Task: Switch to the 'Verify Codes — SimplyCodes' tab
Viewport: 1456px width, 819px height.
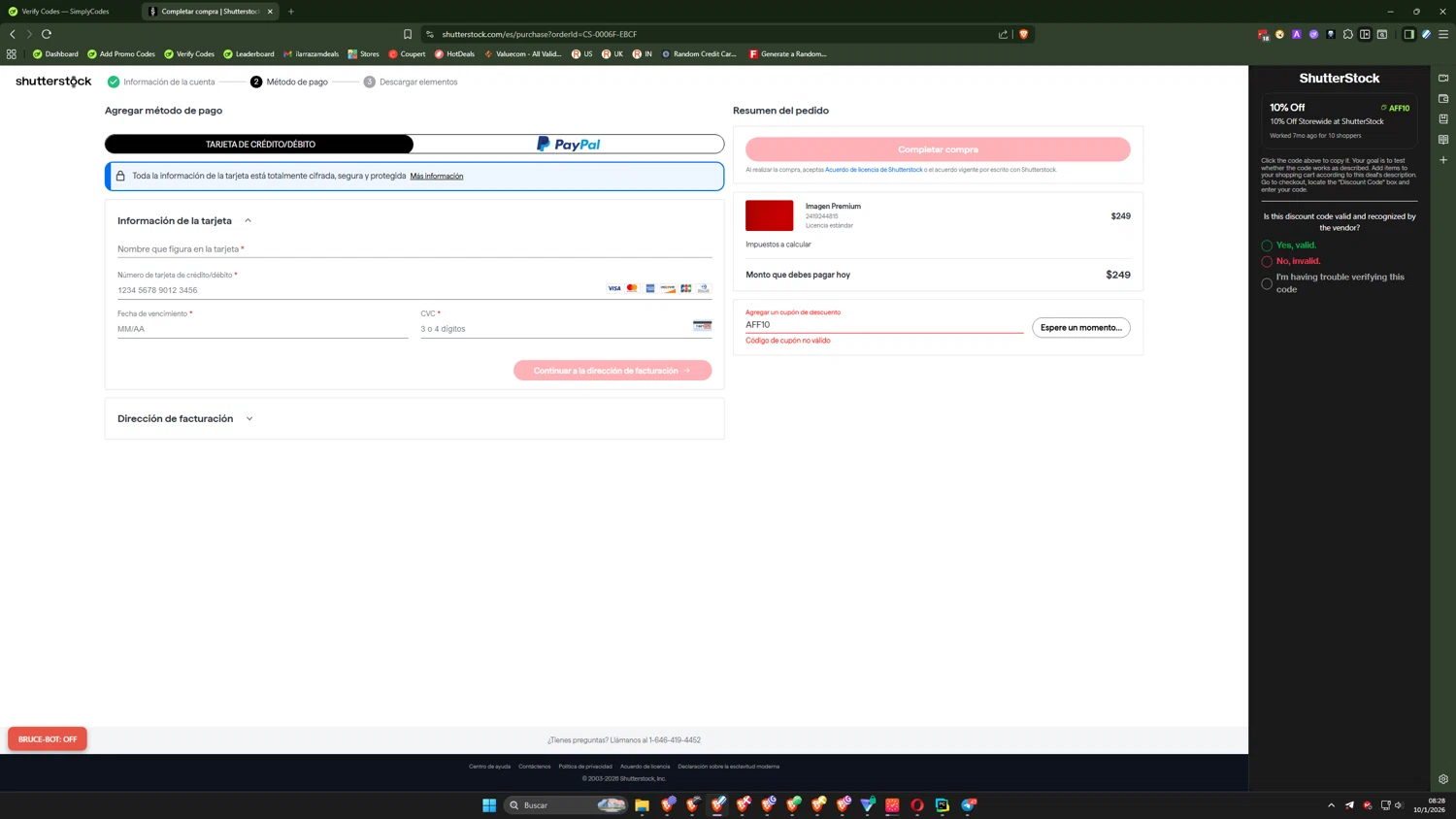Action: pos(65,12)
